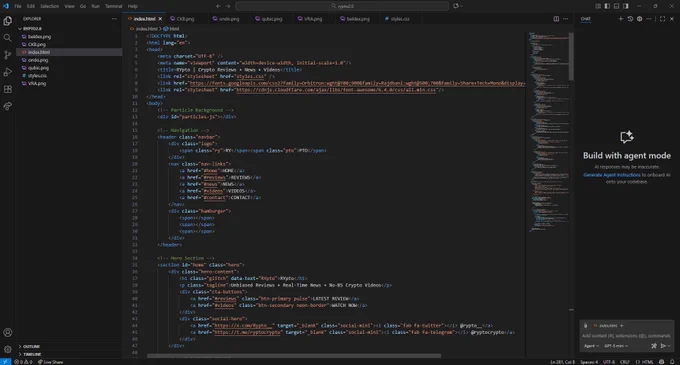
Task: Open Copilot status icon in status bar
Action: 661,362
